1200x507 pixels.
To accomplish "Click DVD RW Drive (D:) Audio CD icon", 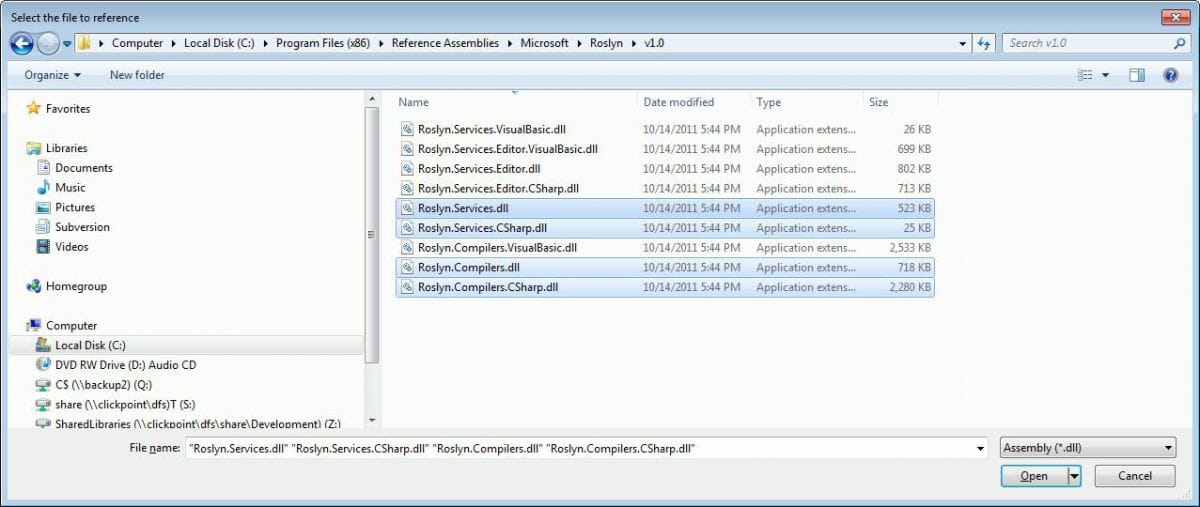I will click(43, 365).
